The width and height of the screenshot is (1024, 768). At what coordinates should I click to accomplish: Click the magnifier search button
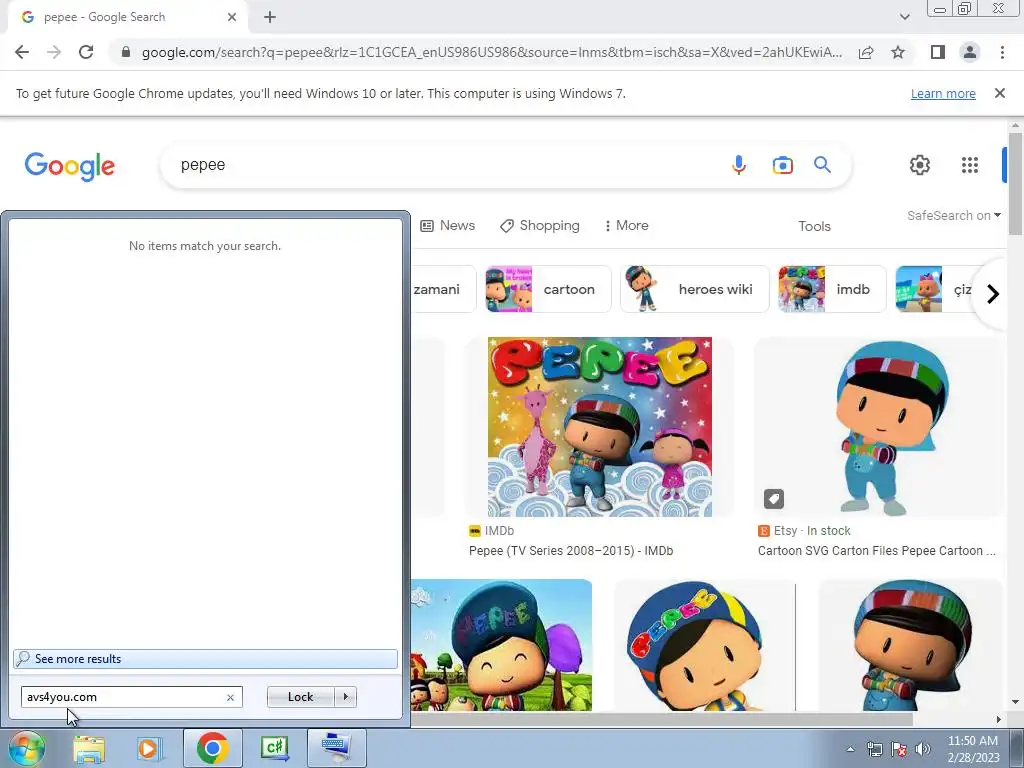(x=822, y=165)
